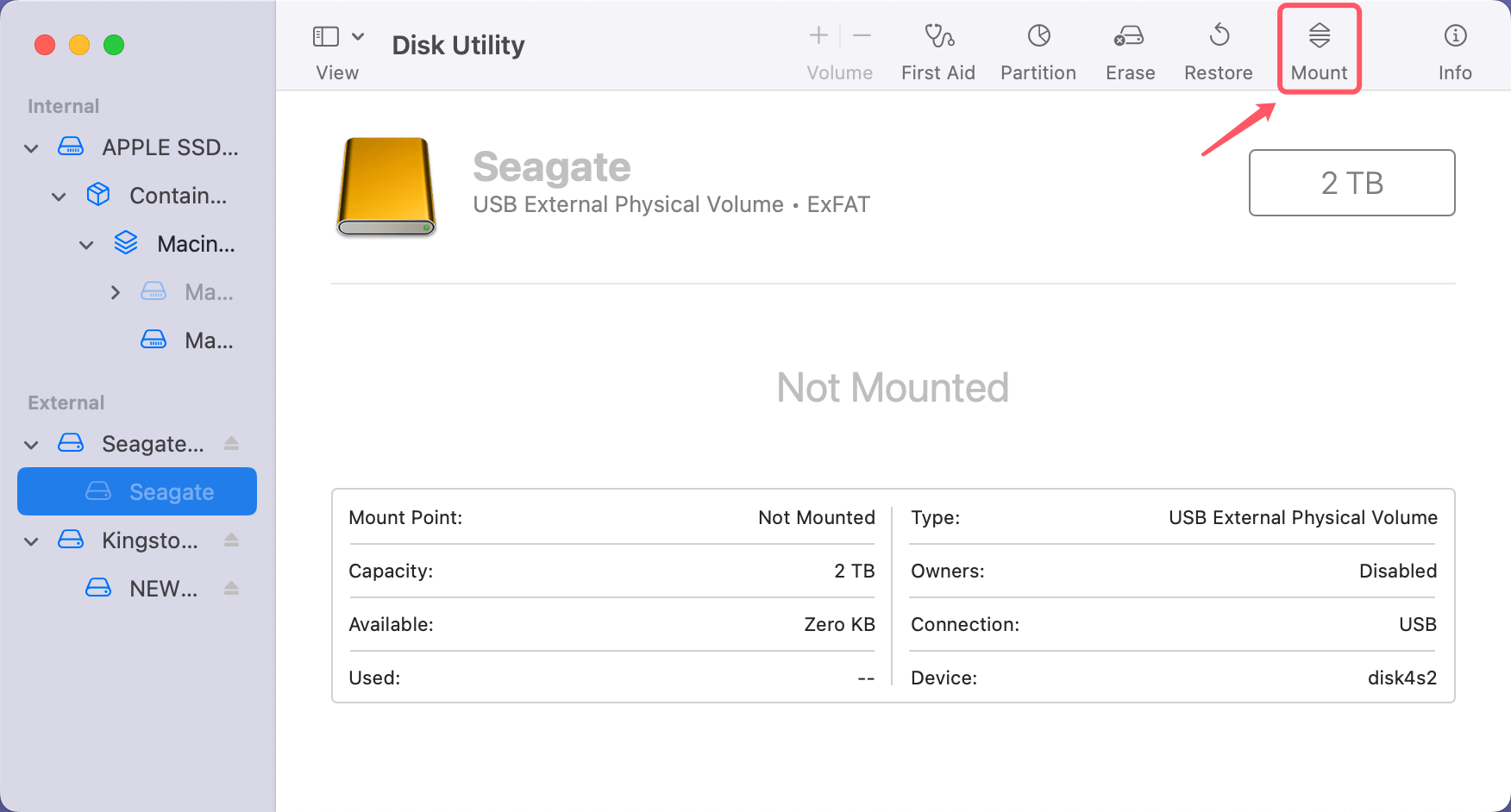The height and width of the screenshot is (812, 1511).
Task: Eject the Seagate external drive
Action: [x=231, y=443]
